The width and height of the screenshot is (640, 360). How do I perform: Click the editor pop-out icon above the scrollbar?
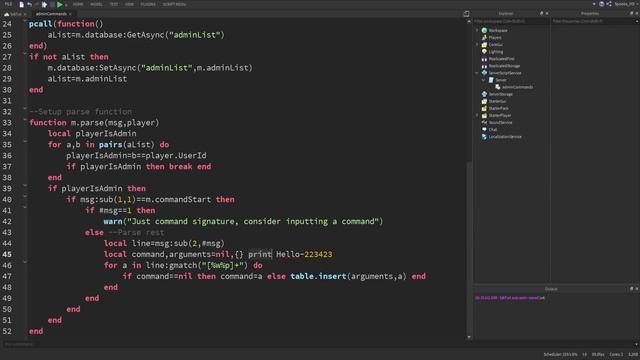click(x=466, y=13)
